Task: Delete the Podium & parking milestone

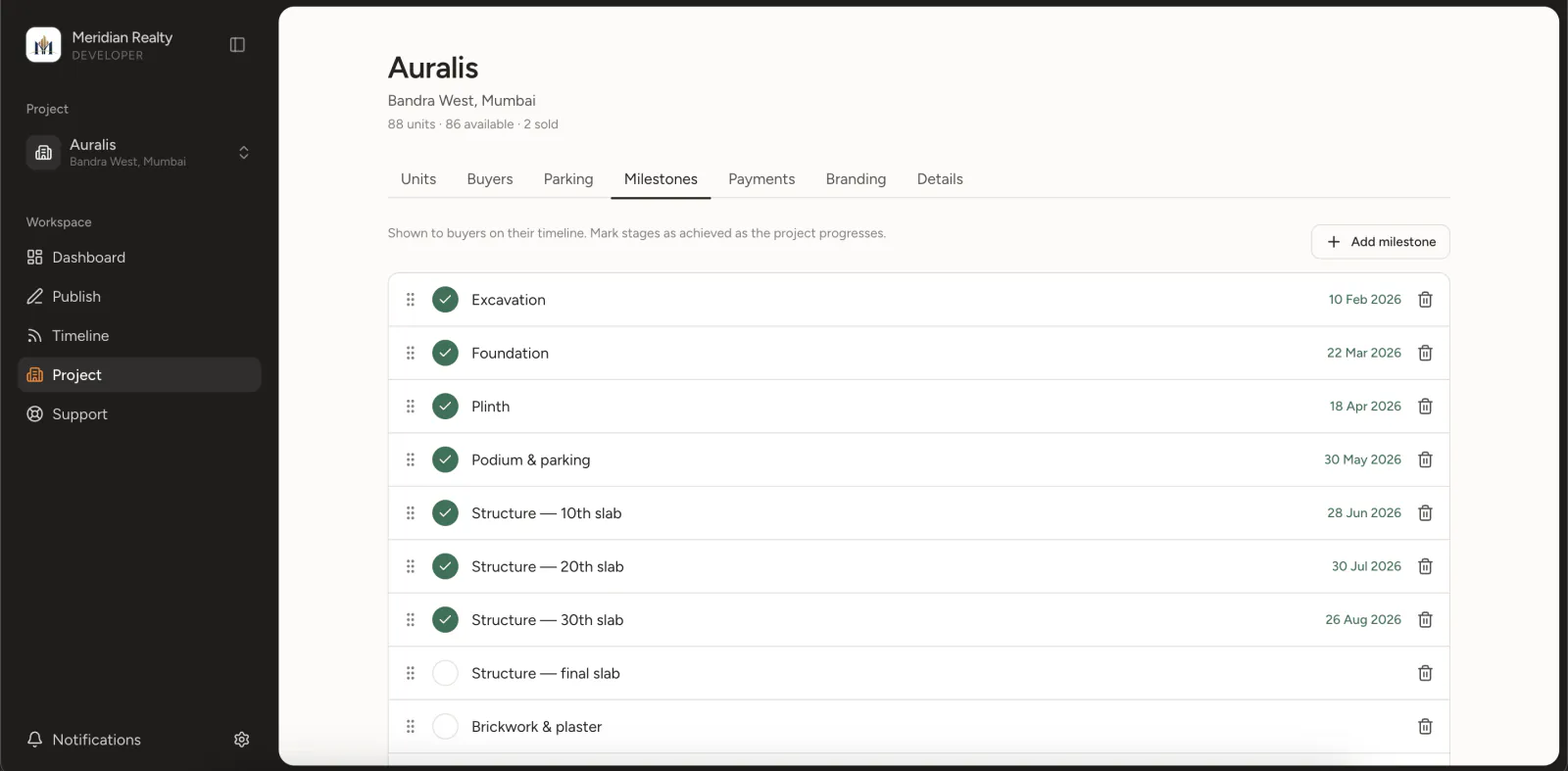Action: tap(1426, 459)
